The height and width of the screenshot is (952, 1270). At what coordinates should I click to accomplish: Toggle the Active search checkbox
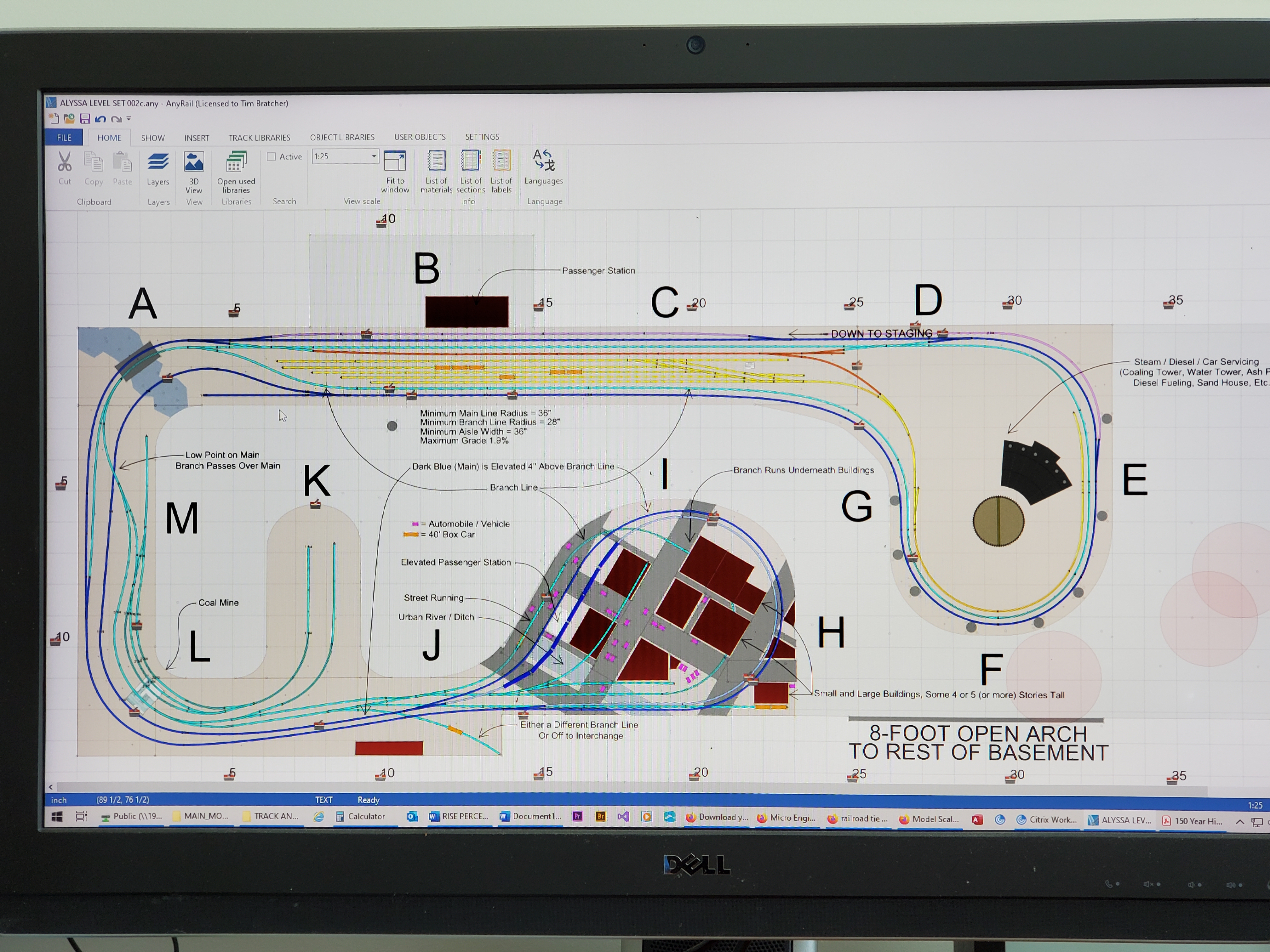click(272, 157)
